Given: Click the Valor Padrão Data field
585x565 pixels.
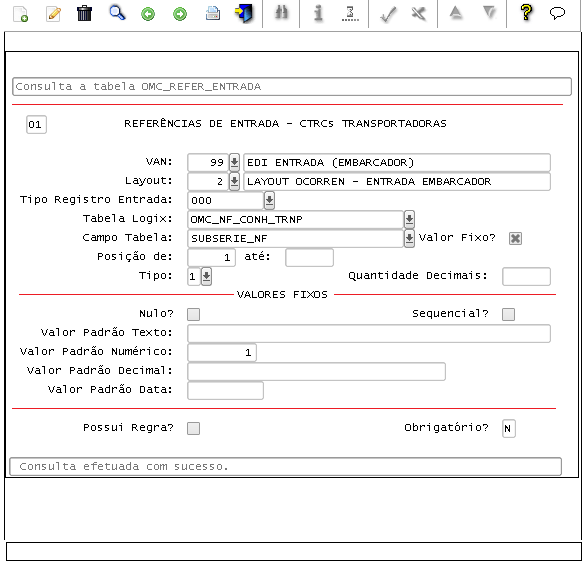Looking at the screenshot, I should [x=225, y=390].
